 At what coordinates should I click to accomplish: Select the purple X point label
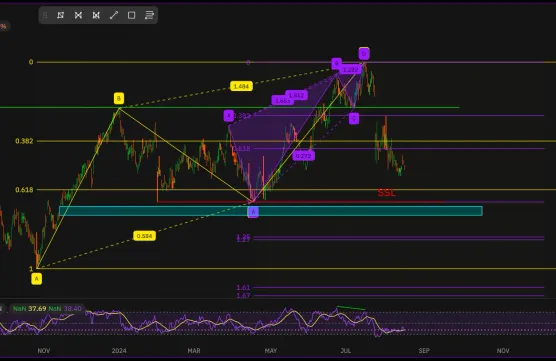tap(229, 116)
